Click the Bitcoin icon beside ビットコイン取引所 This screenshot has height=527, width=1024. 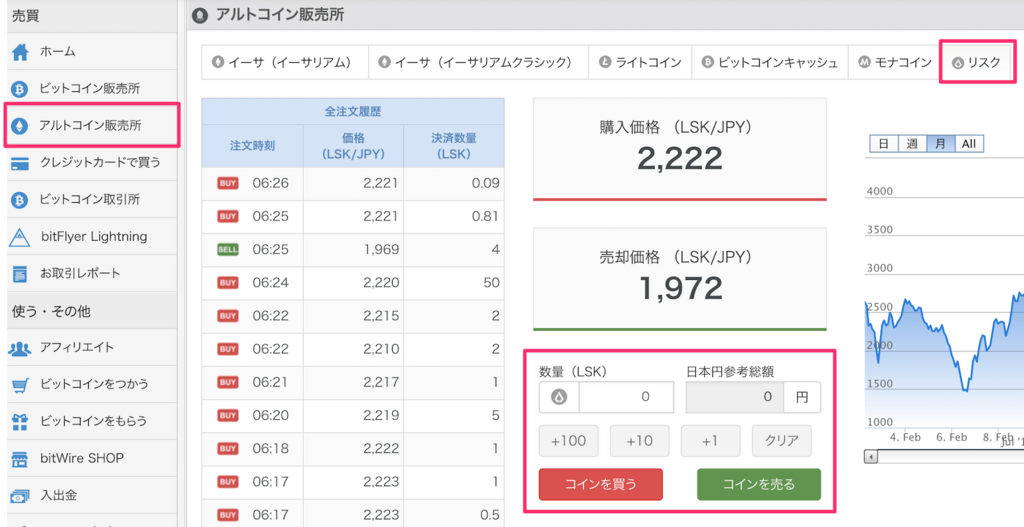click(20, 200)
